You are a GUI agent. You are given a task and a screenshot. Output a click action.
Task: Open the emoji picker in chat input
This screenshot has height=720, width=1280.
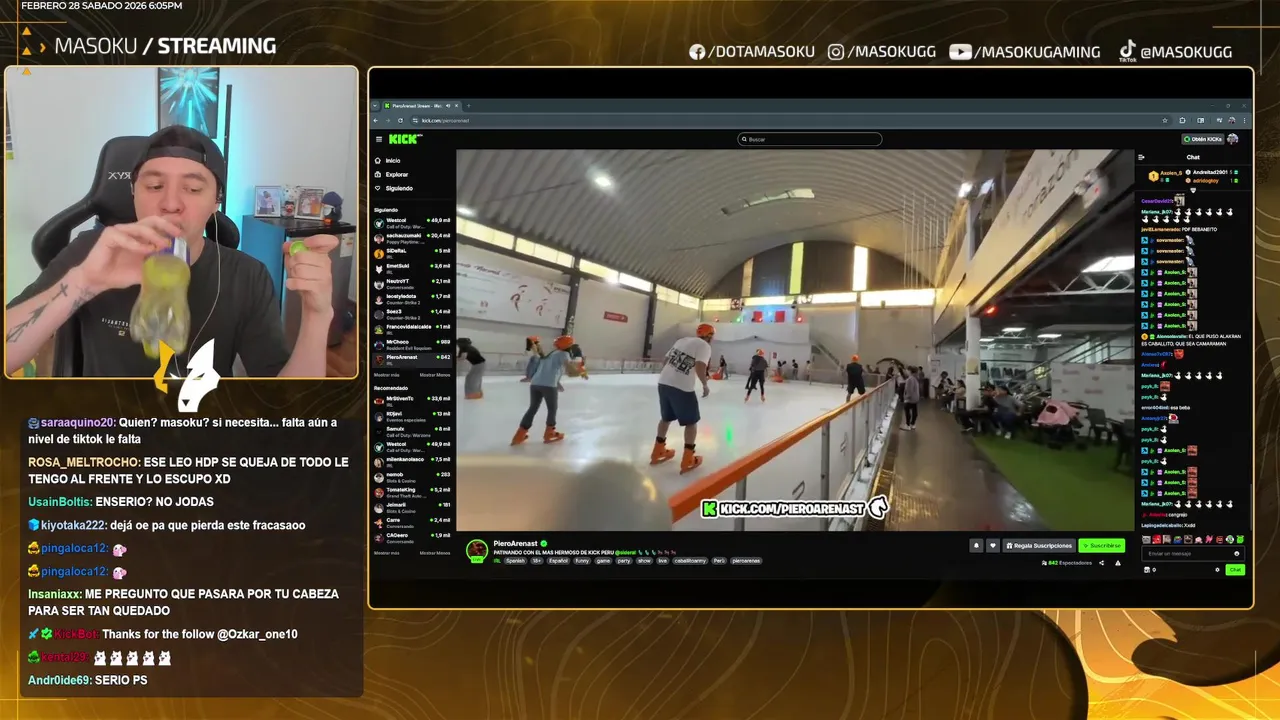[1237, 553]
